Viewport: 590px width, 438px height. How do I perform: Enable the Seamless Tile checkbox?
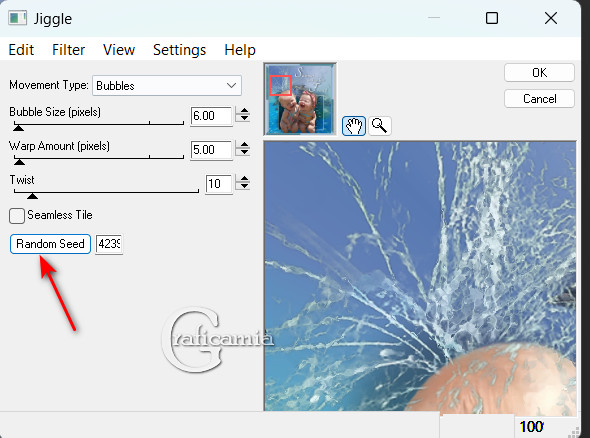click(17, 216)
